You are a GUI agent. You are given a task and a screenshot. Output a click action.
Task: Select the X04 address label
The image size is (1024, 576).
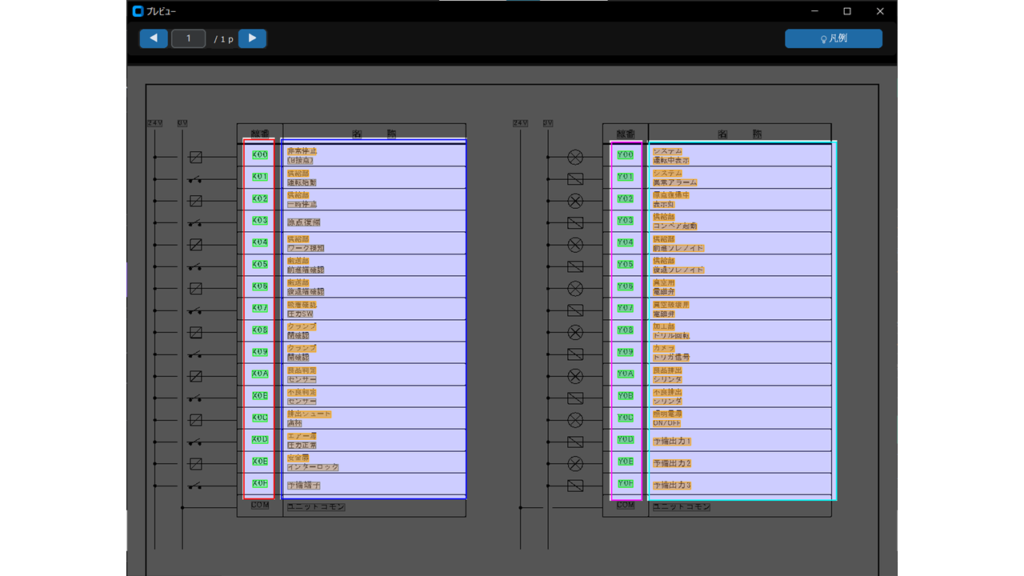click(260, 243)
